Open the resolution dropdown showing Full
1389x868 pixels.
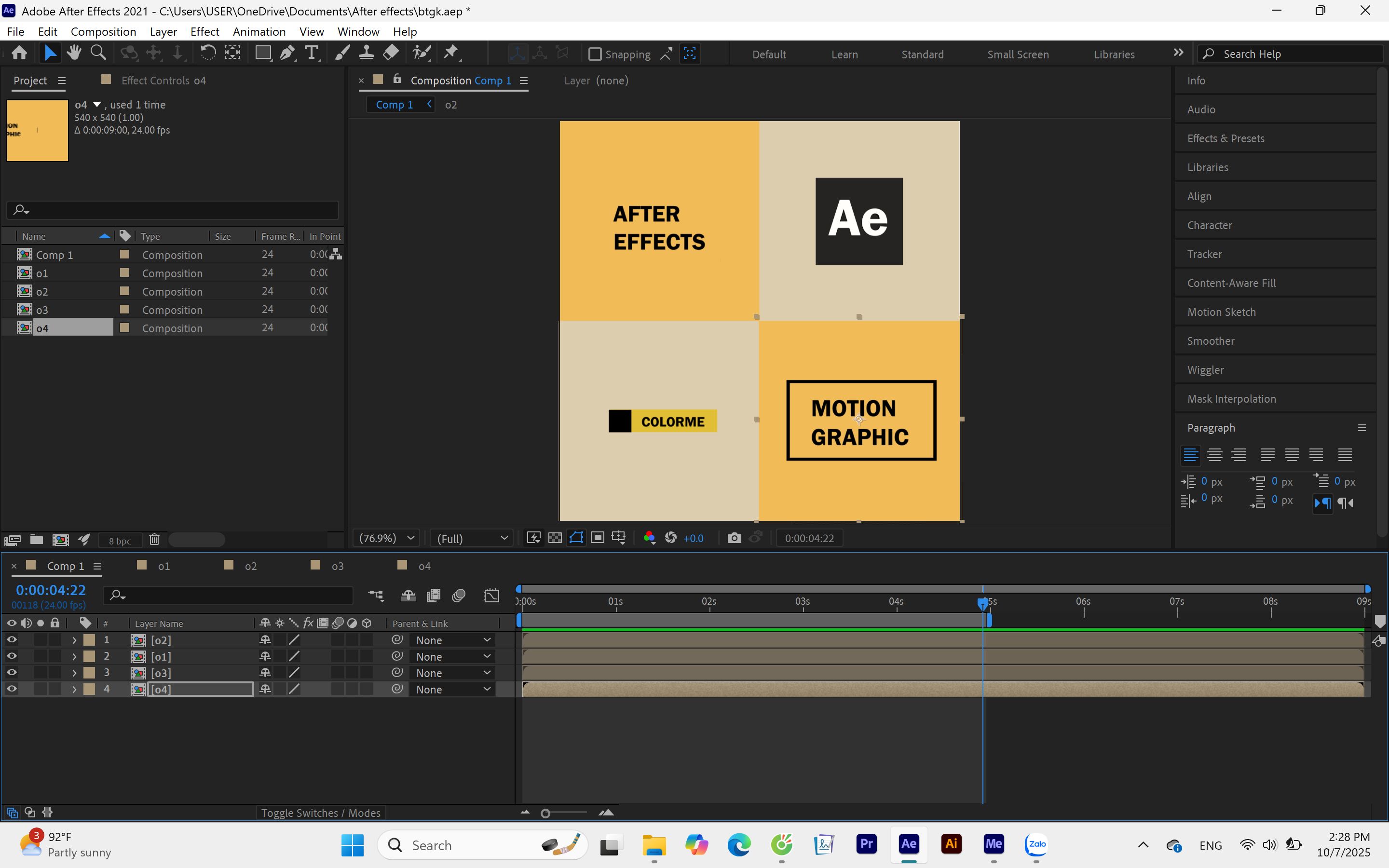472,538
